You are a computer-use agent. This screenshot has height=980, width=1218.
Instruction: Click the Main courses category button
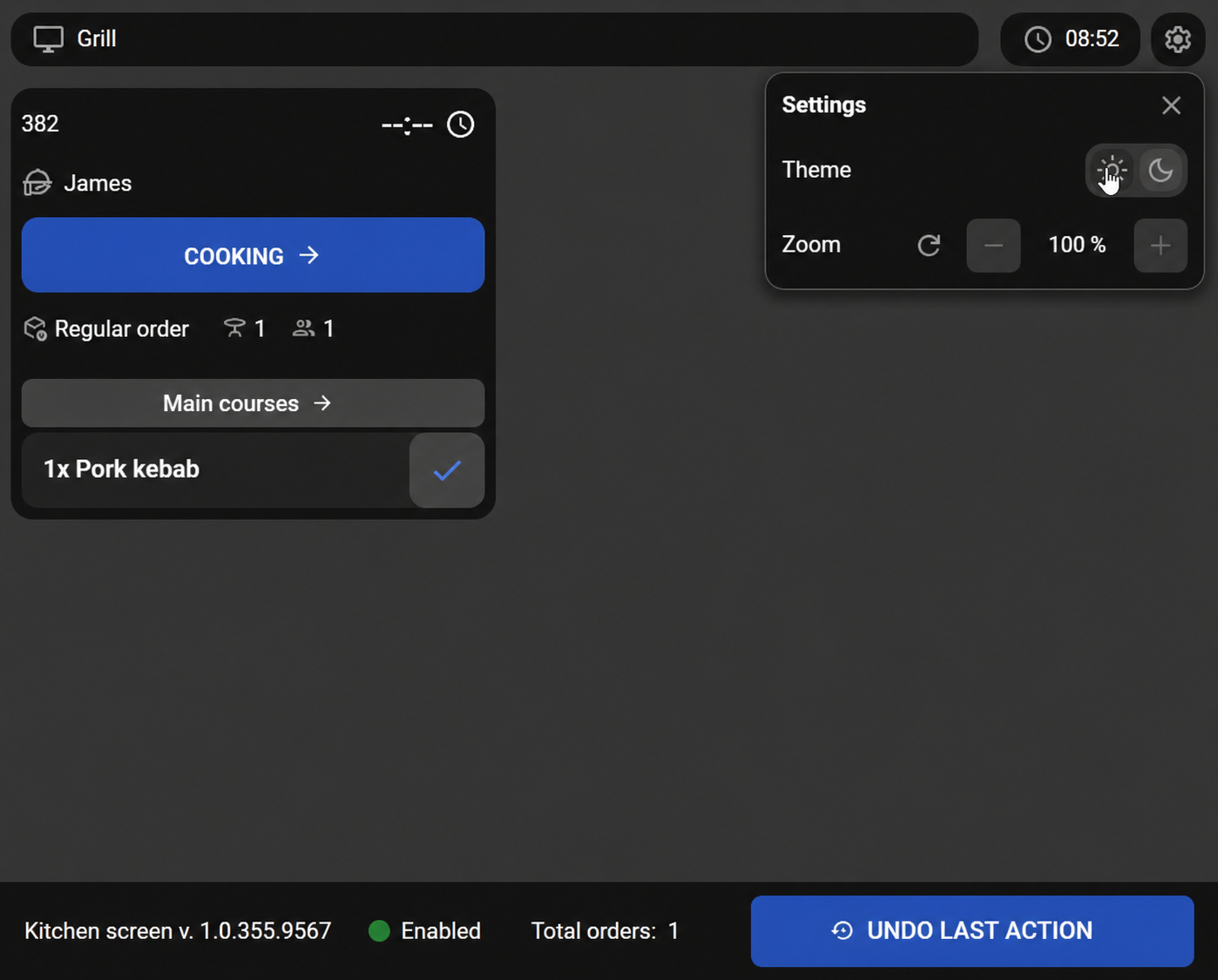pos(253,403)
